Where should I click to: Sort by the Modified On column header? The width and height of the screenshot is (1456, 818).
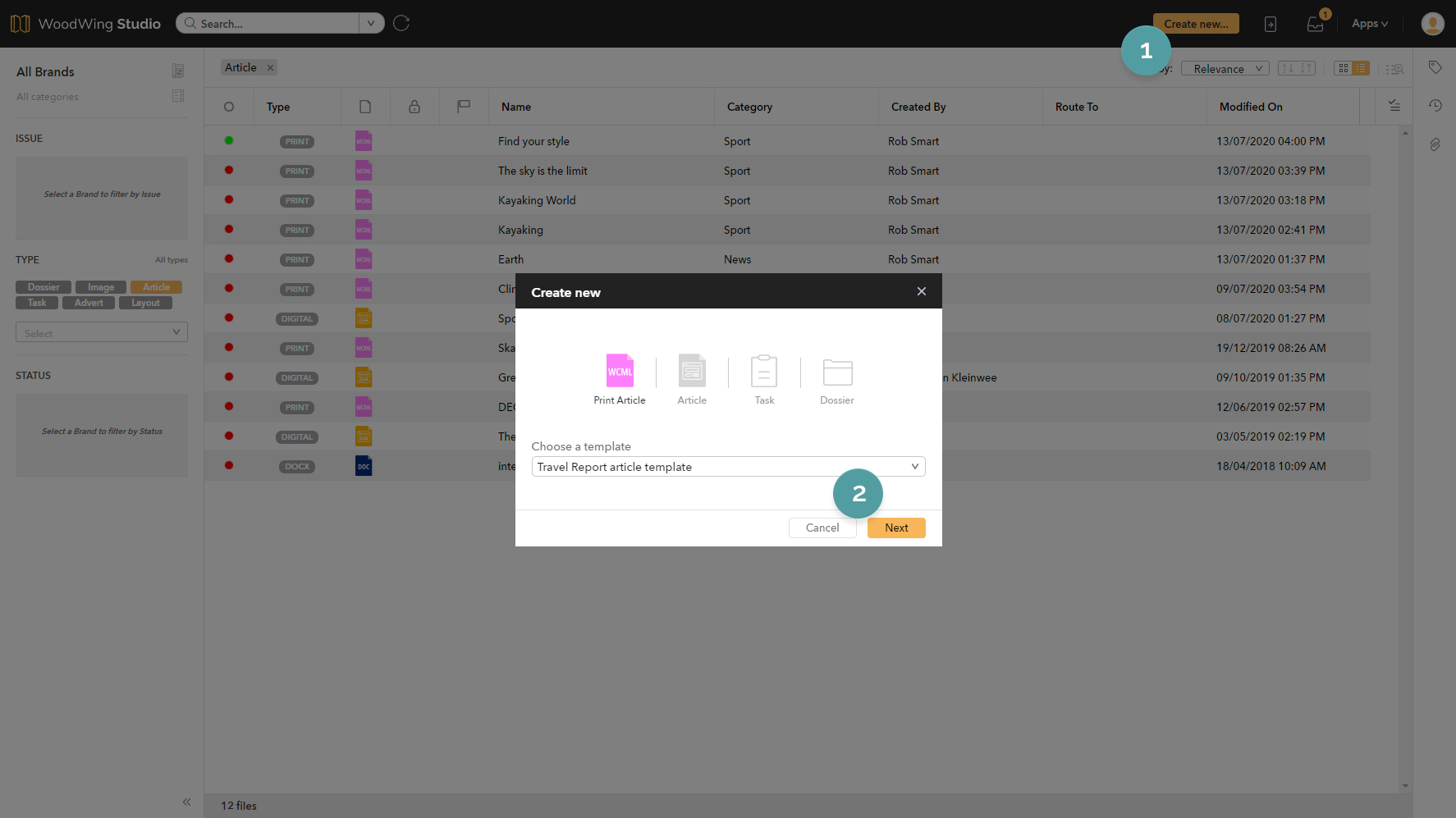1250,107
